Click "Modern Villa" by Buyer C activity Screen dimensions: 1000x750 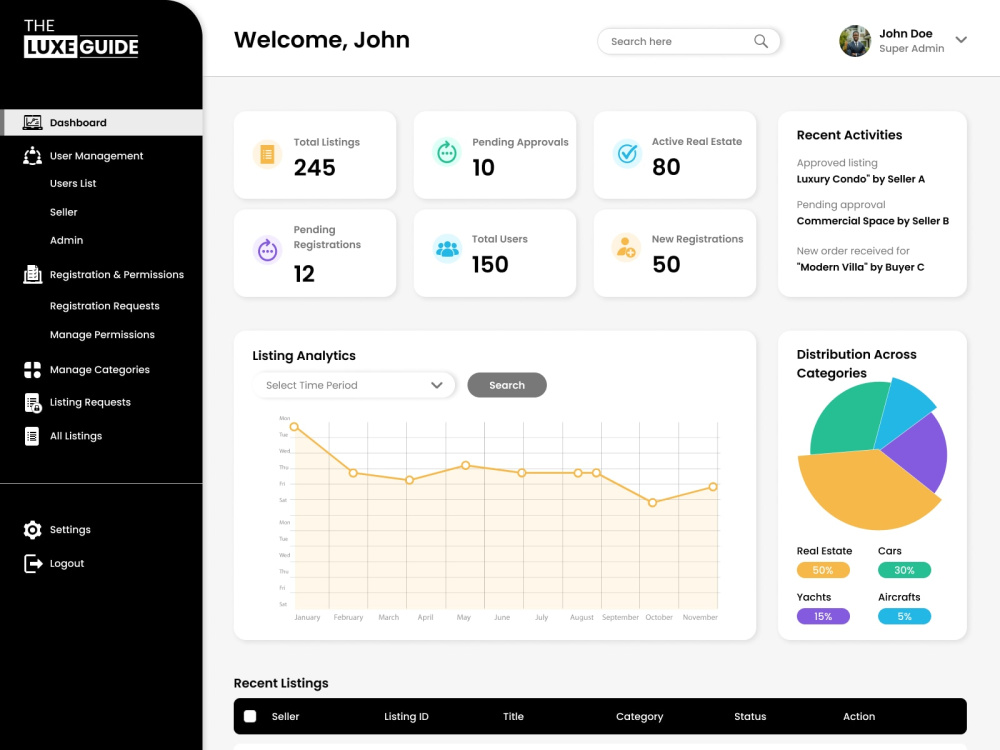coord(860,267)
